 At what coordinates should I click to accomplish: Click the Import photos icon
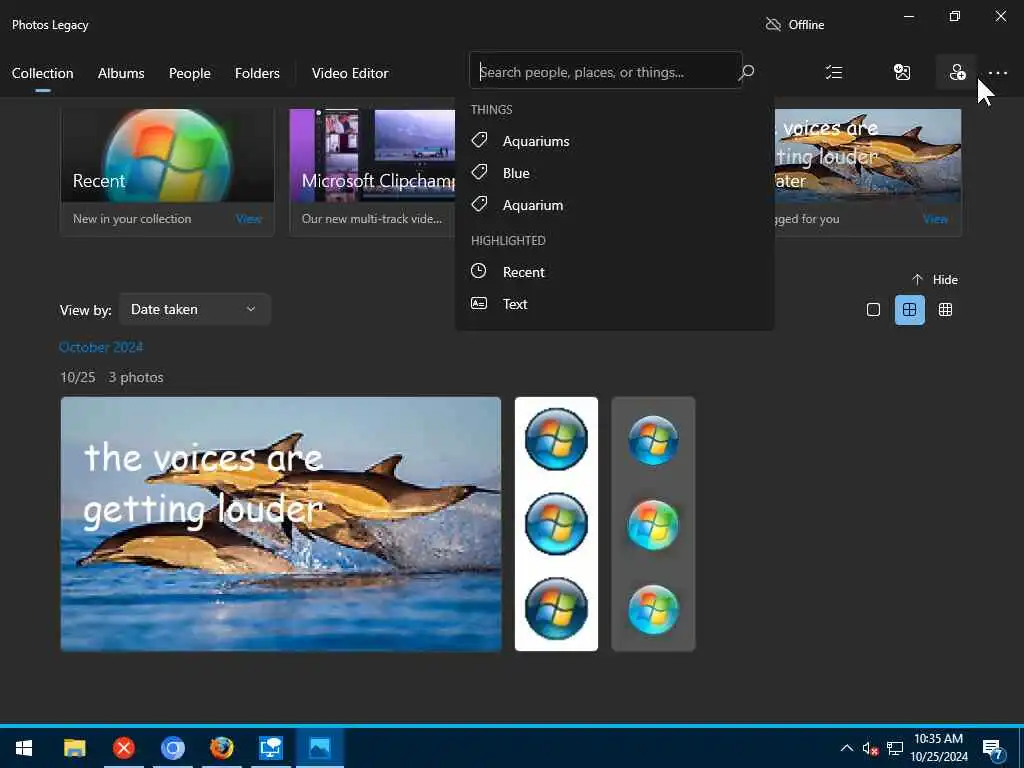[x=902, y=72]
